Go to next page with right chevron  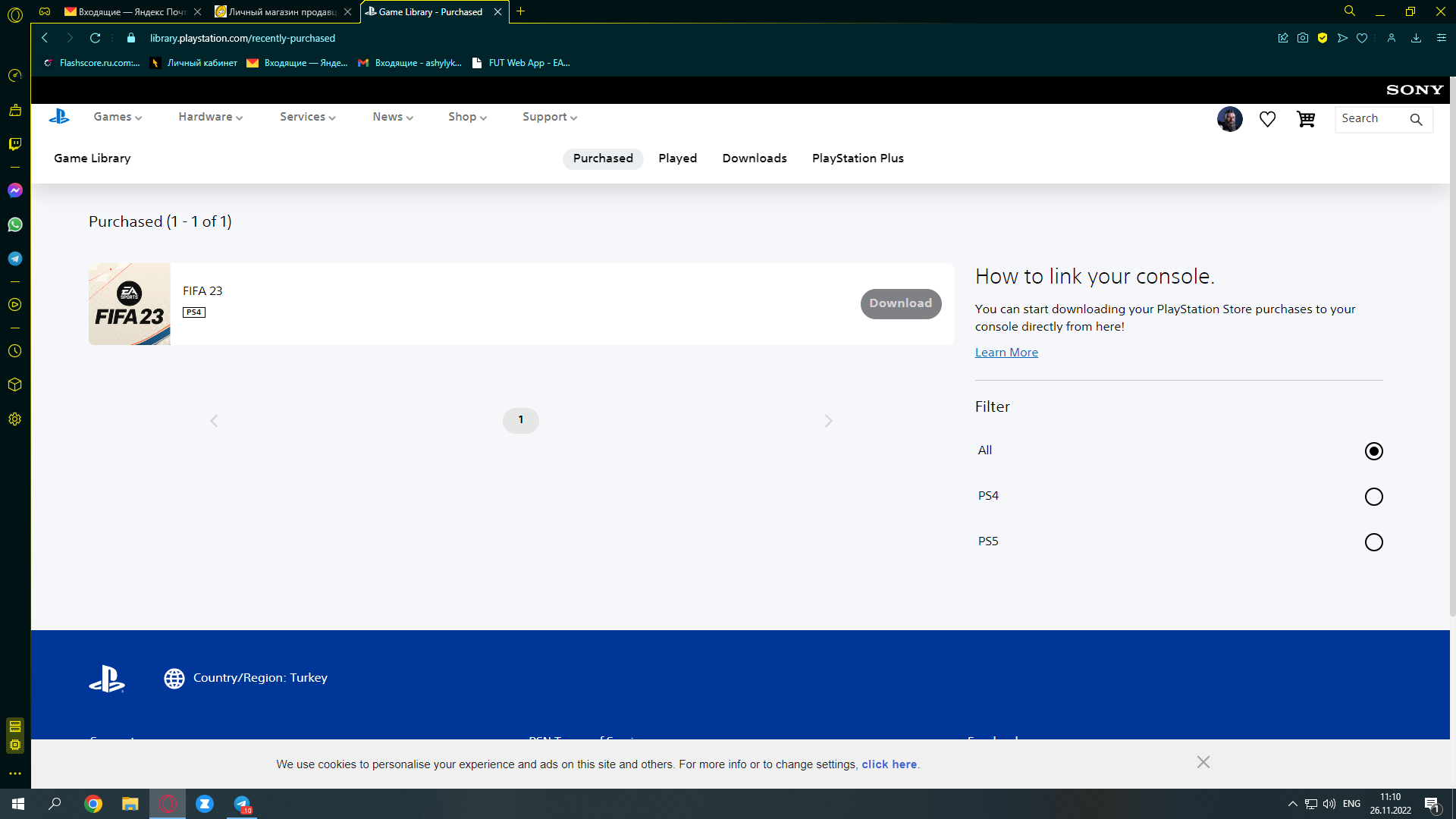(828, 421)
